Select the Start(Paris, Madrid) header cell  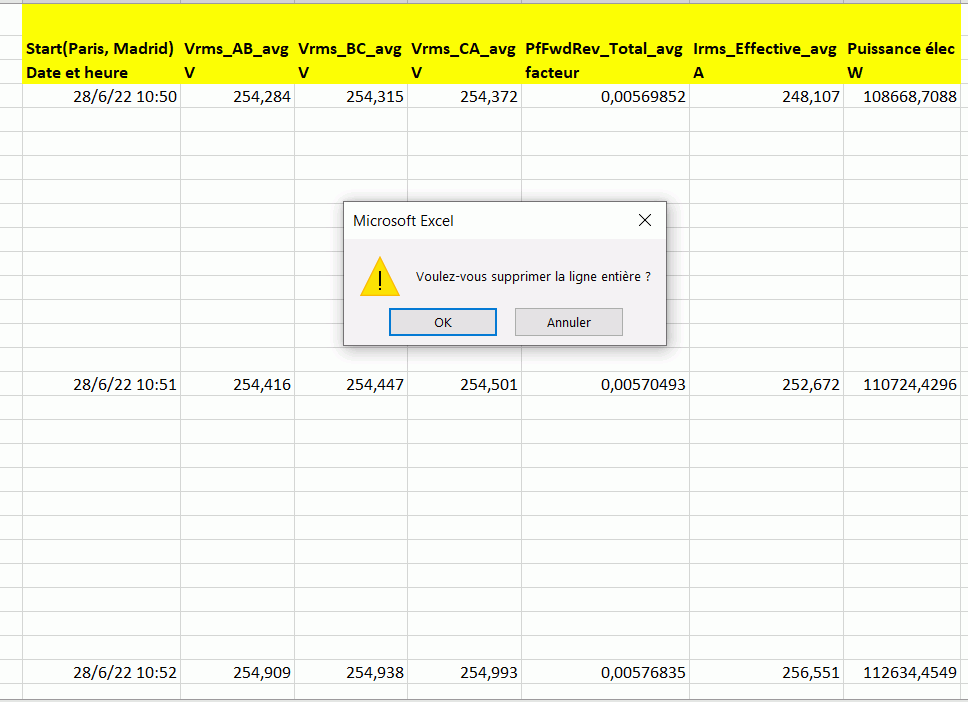tap(101, 48)
